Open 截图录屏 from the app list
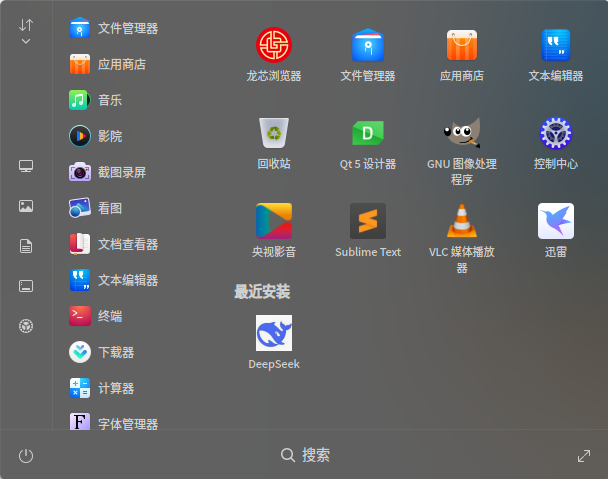Image resolution: width=608 pixels, height=479 pixels. 108,172
